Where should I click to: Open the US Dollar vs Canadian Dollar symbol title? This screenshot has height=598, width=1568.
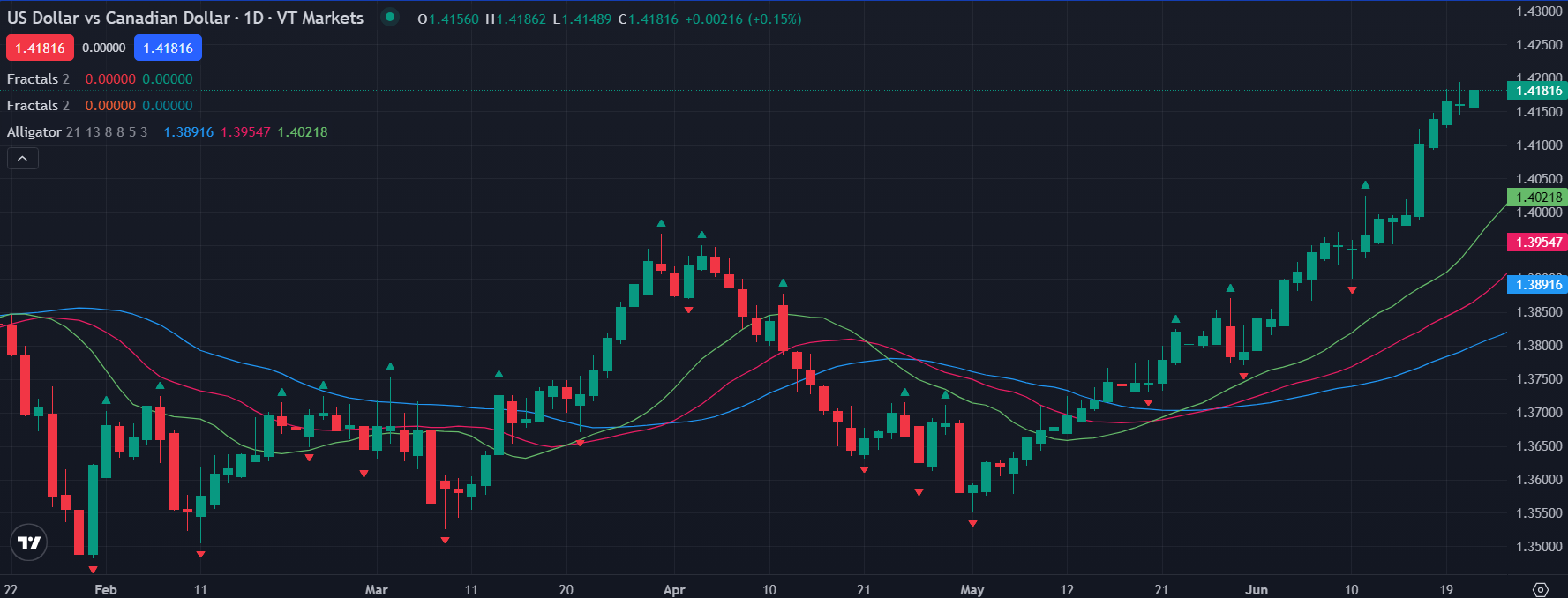(185, 18)
